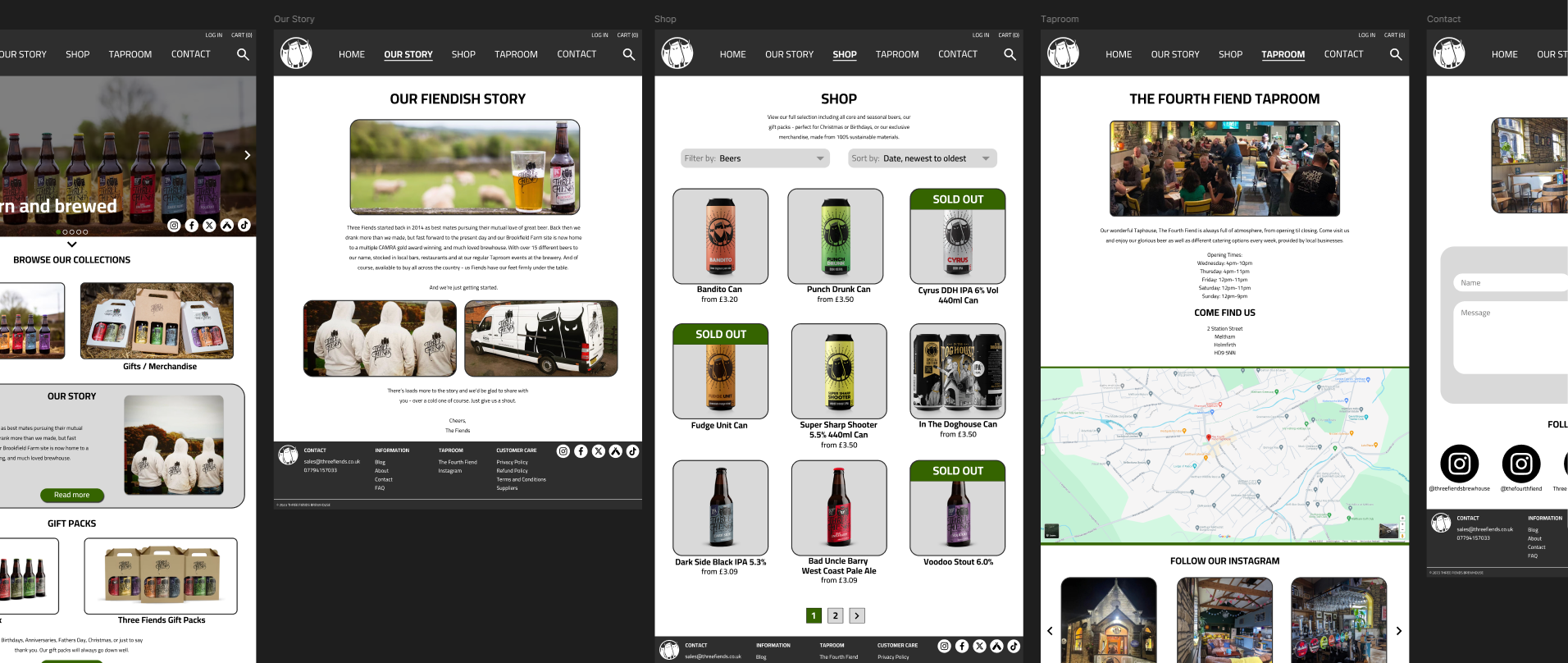Viewport: 1568px width, 663px height.
Task: Click the owl logo on the Our Story page header
Action: click(x=296, y=54)
